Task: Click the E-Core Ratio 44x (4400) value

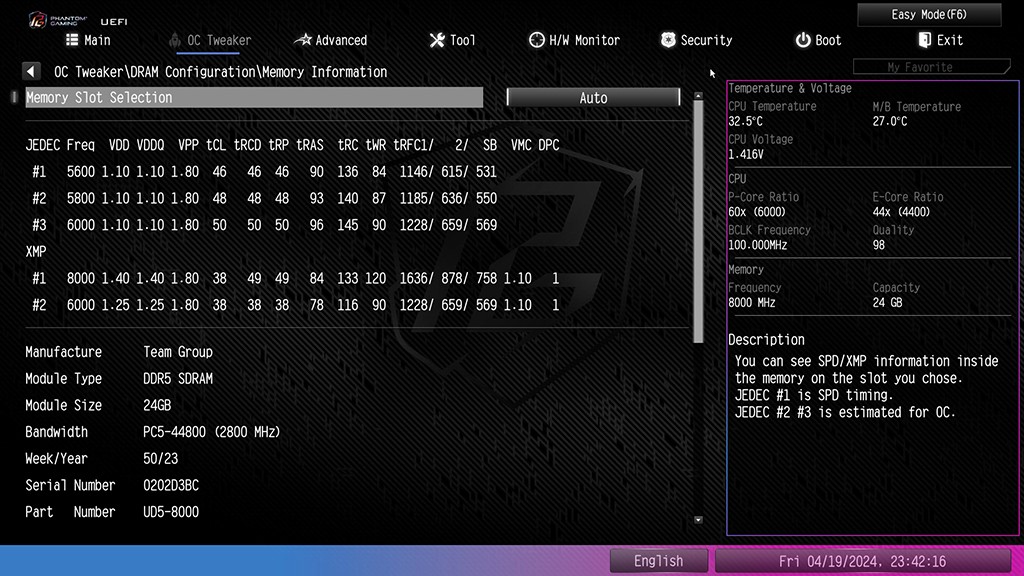Action: (x=901, y=212)
